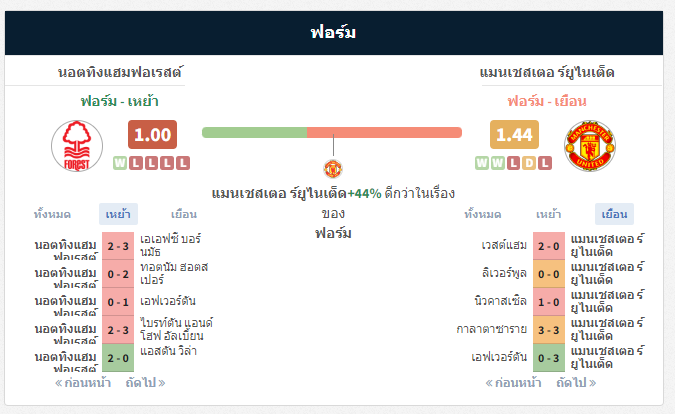Open the 2 - 0 Aston Villa result
675x414 pixels.
pos(118,358)
